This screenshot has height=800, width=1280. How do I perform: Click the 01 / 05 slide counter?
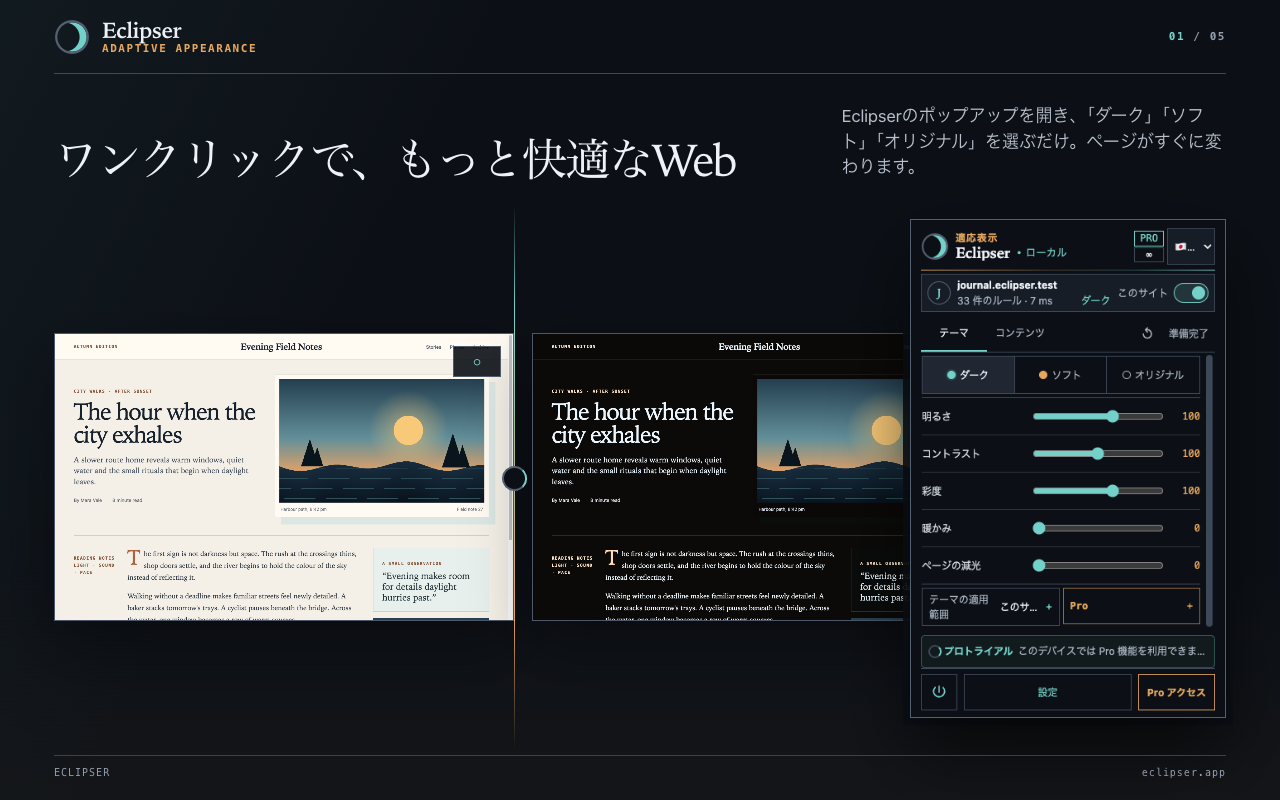[1197, 37]
